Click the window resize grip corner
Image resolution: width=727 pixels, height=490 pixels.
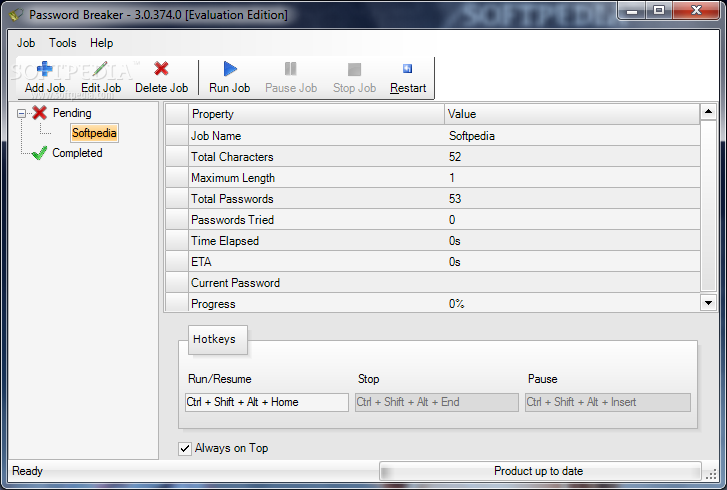(711, 474)
